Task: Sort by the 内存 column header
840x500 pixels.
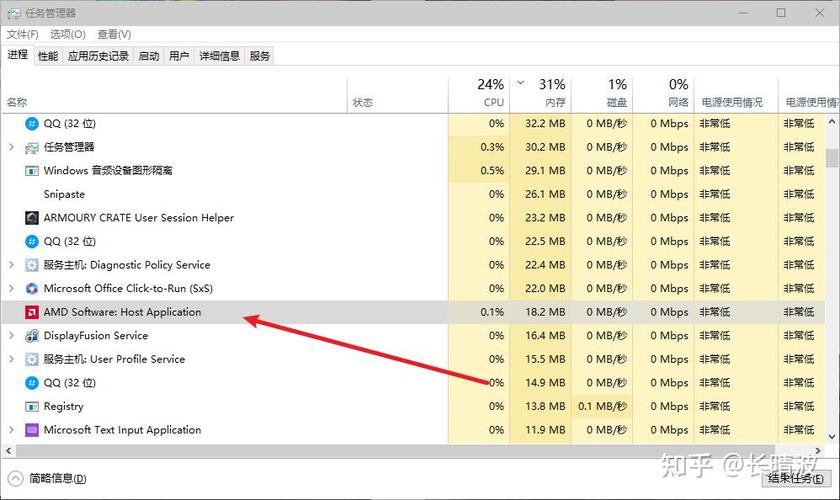Action: click(x=541, y=92)
